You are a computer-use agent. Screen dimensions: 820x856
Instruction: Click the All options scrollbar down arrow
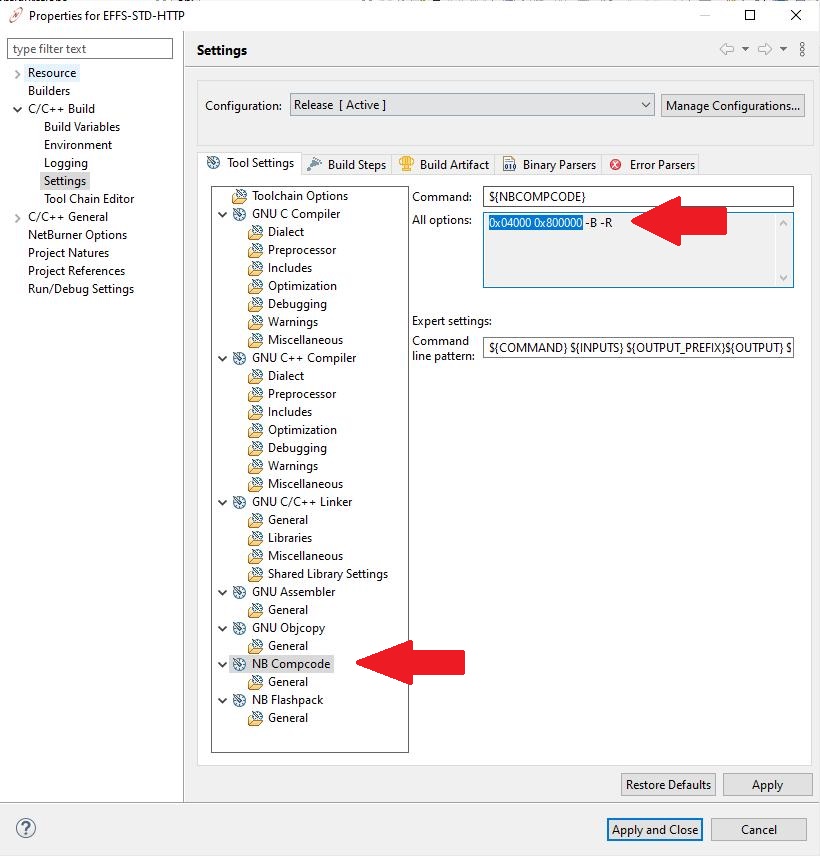[x=783, y=277]
